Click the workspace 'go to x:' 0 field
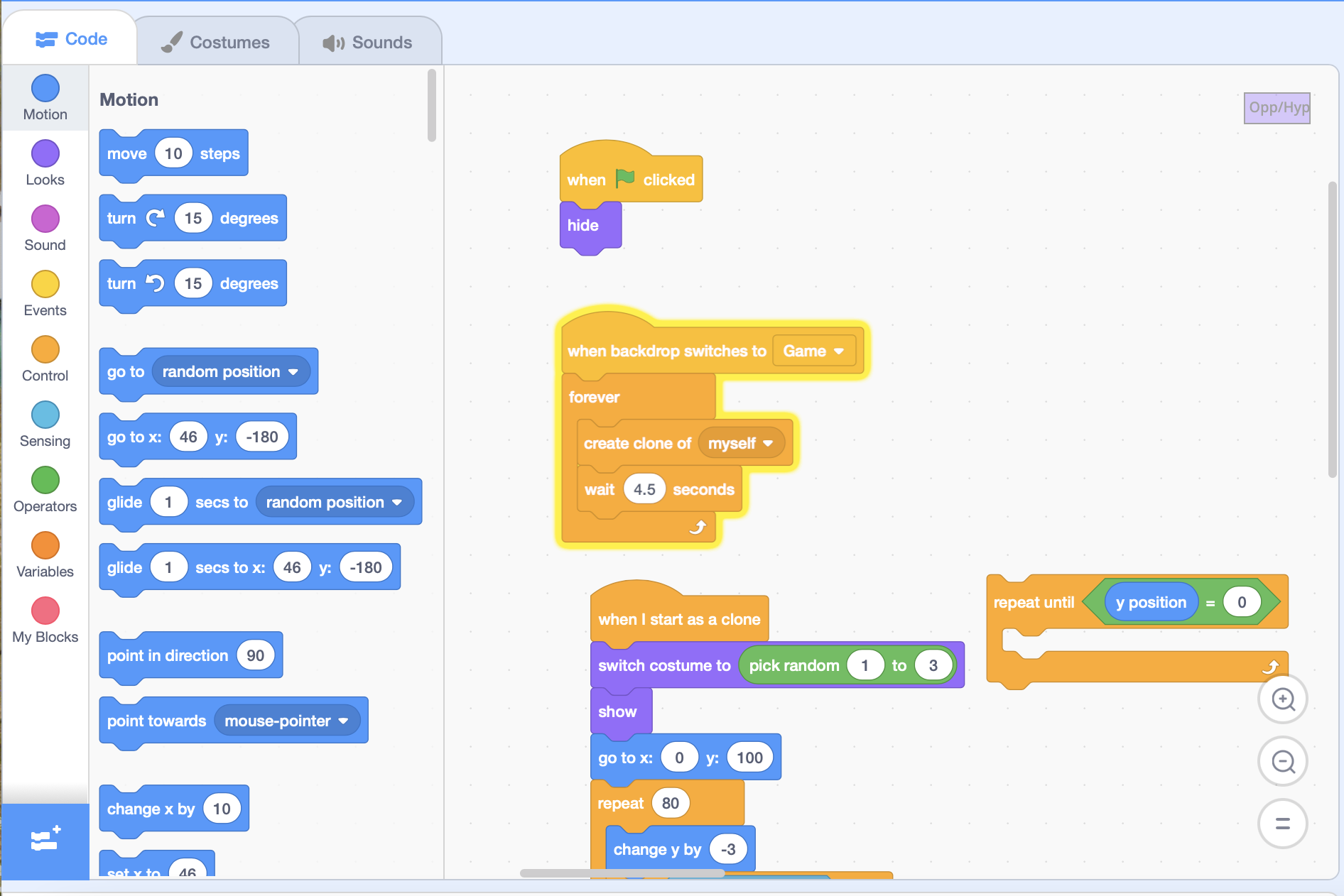Screen dimensions: 1344x896 [679, 758]
